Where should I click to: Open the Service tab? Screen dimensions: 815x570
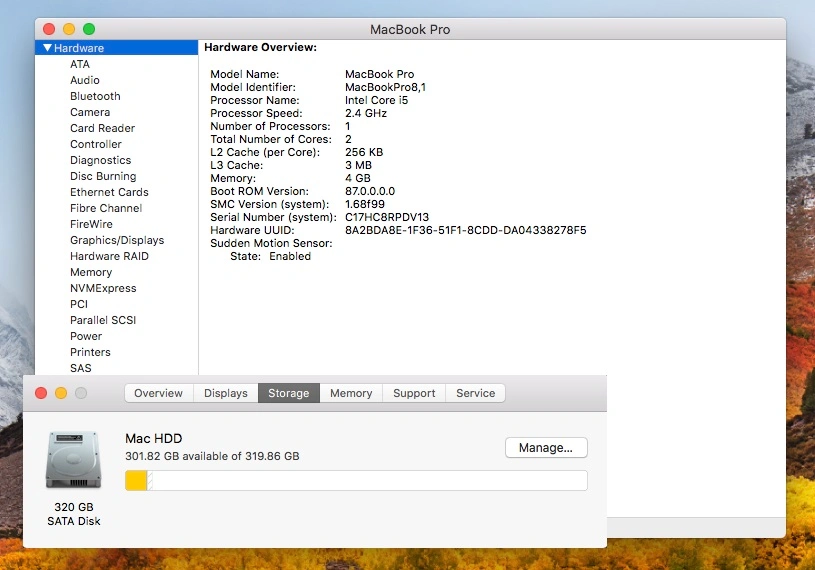pyautogui.click(x=475, y=393)
